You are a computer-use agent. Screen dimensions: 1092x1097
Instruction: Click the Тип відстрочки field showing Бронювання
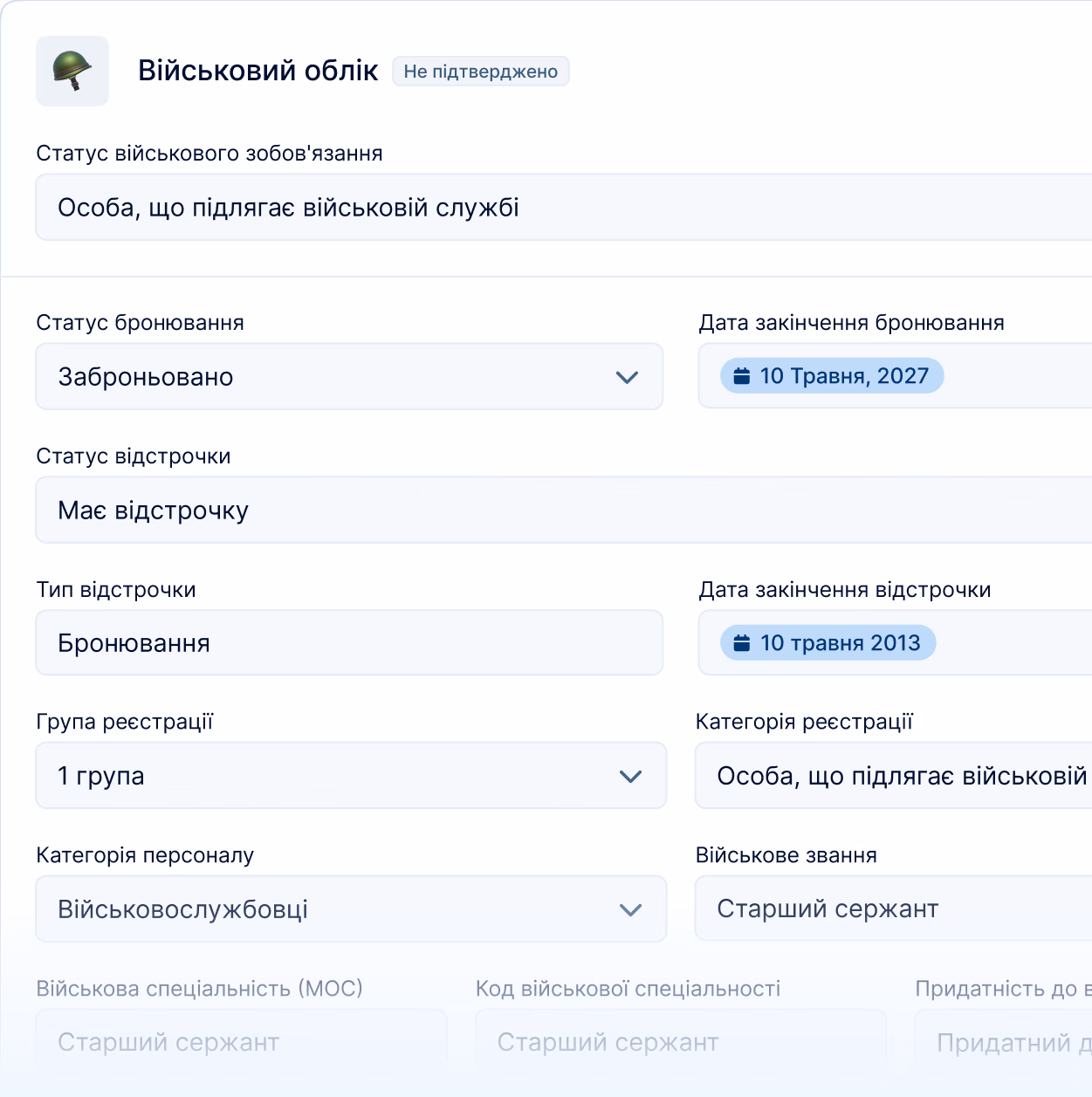click(349, 642)
